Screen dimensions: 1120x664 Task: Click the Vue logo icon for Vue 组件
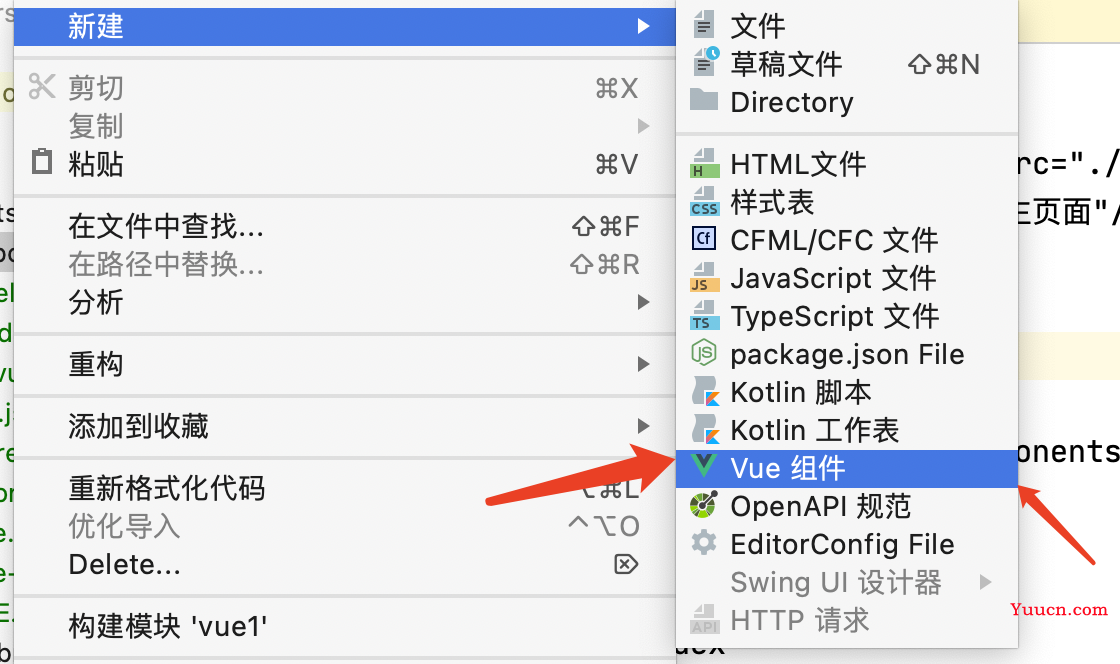[x=704, y=466]
